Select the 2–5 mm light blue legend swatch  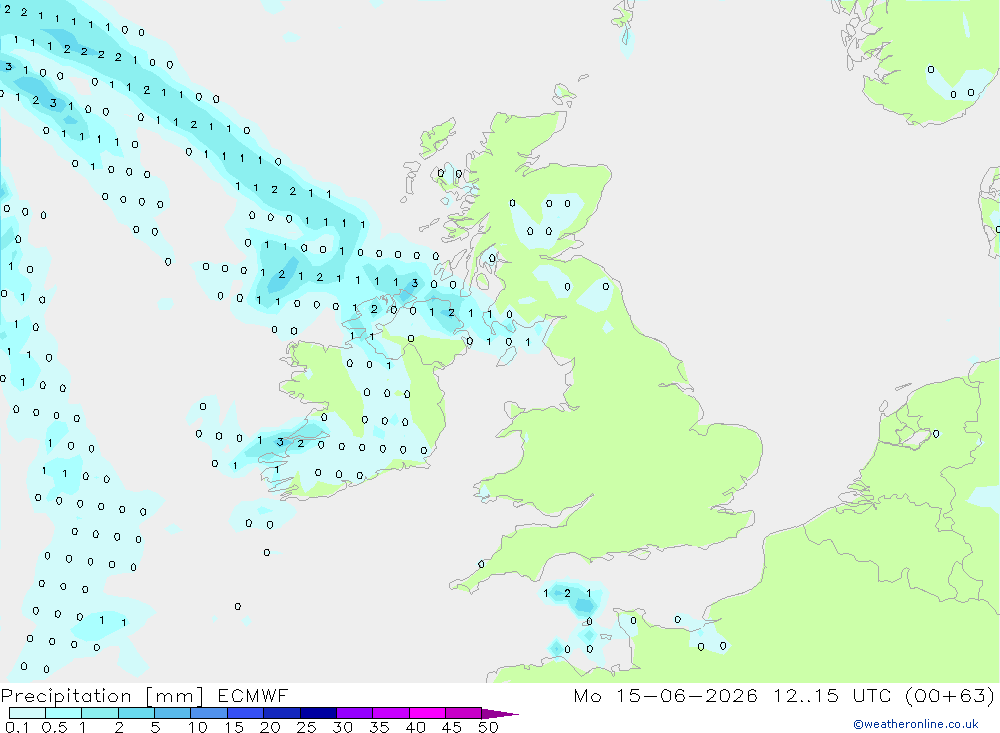[136, 713]
